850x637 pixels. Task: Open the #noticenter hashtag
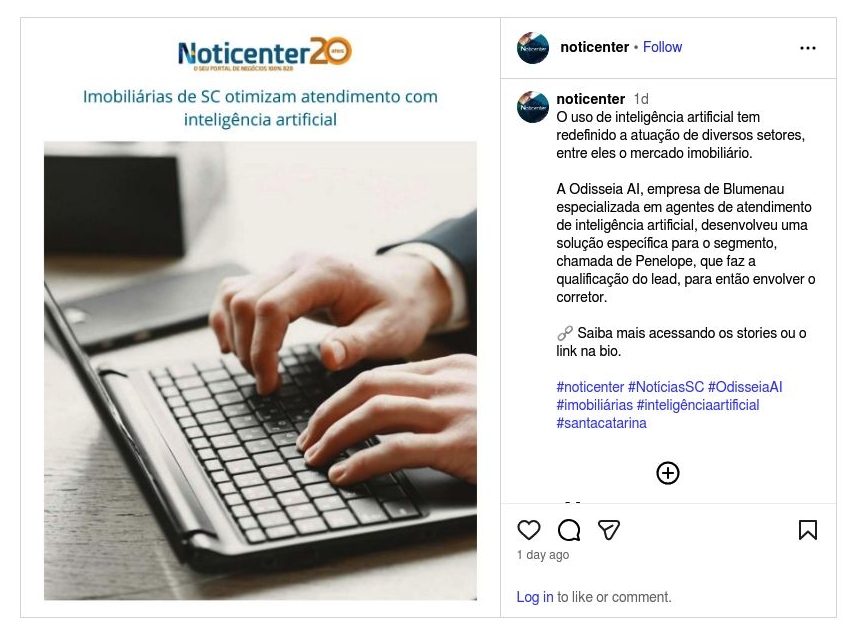(590, 387)
